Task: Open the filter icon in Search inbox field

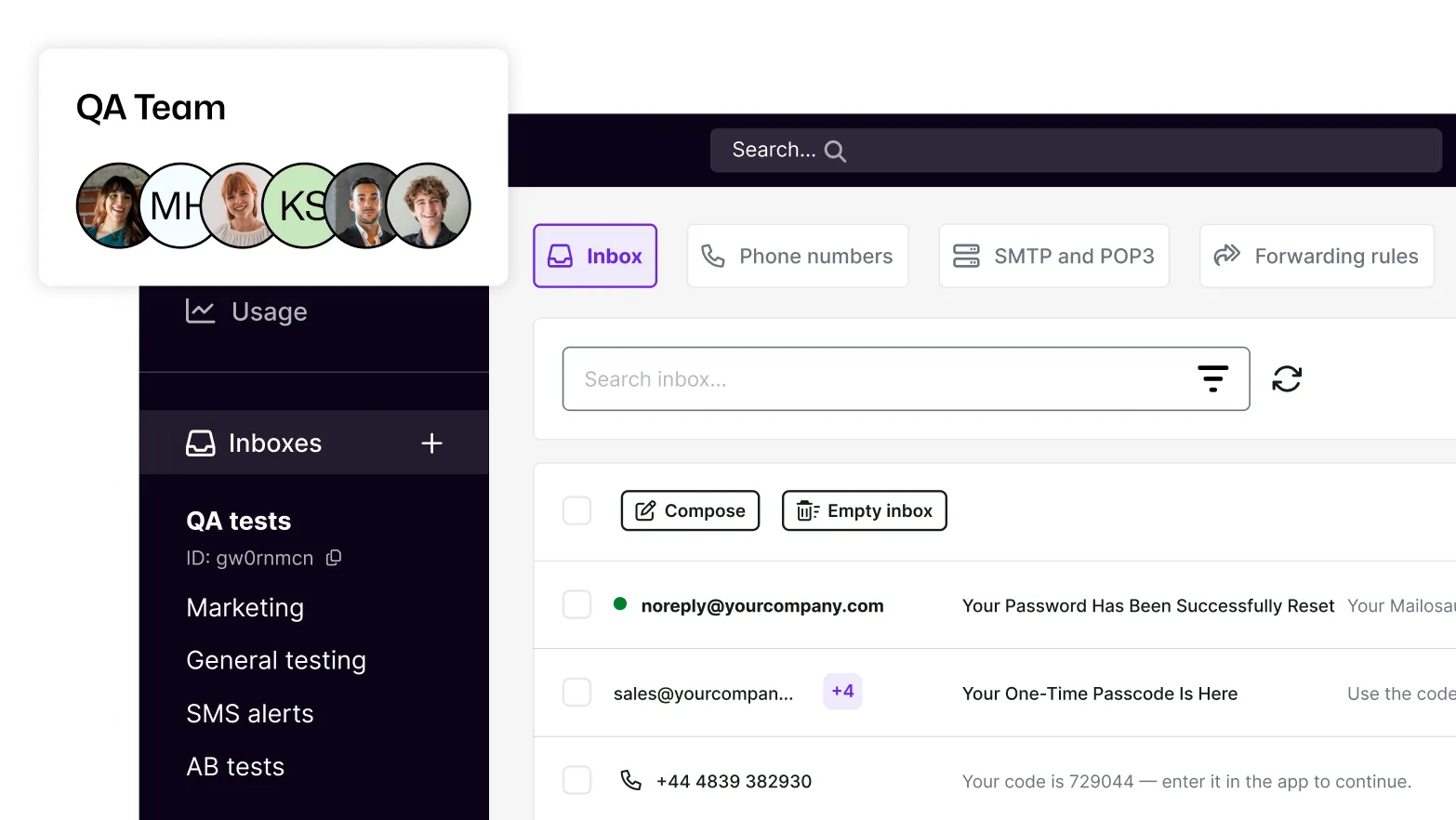Action: coord(1212,378)
